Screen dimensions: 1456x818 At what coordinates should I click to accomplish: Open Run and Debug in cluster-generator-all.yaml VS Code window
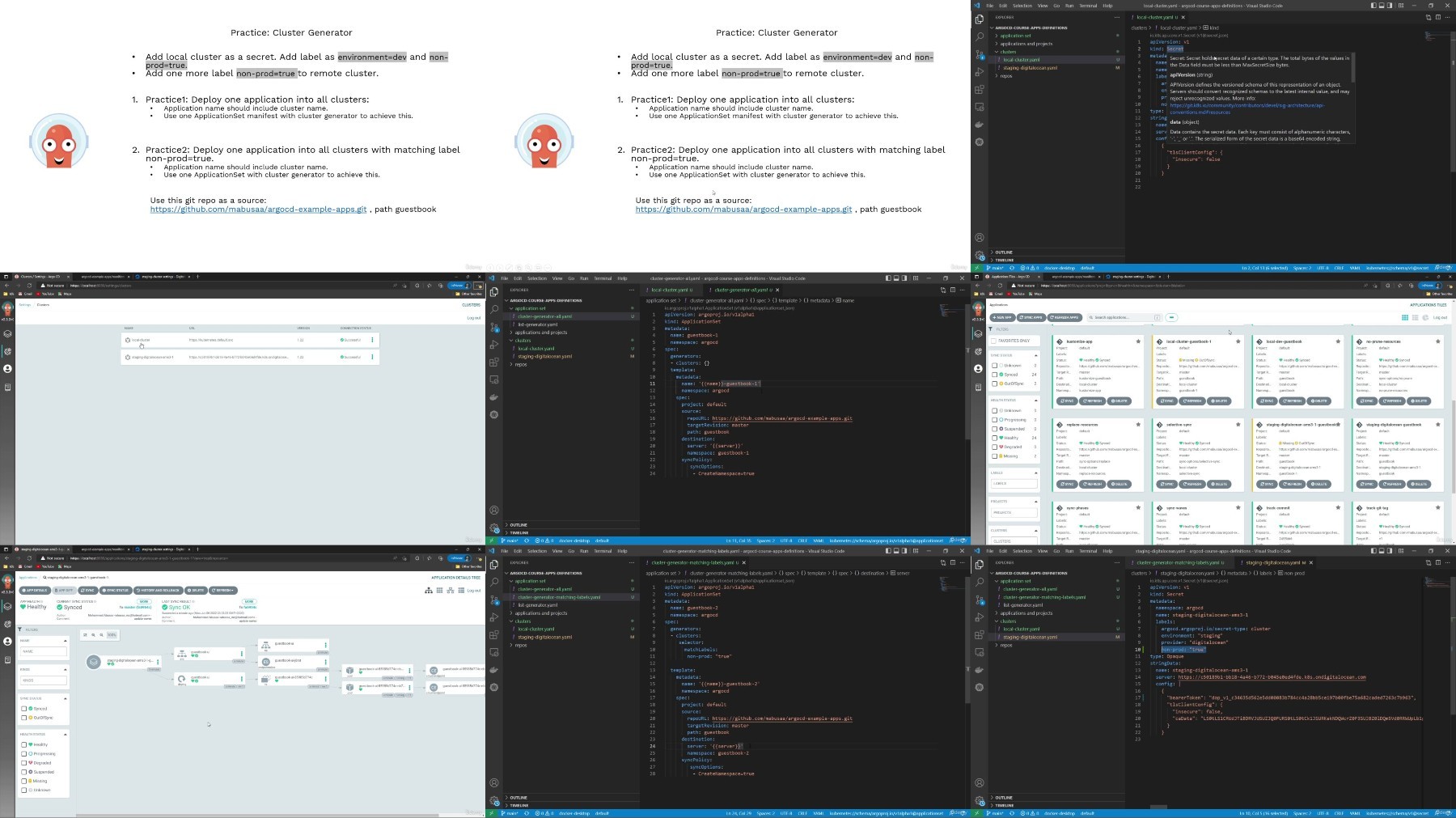coord(494,345)
